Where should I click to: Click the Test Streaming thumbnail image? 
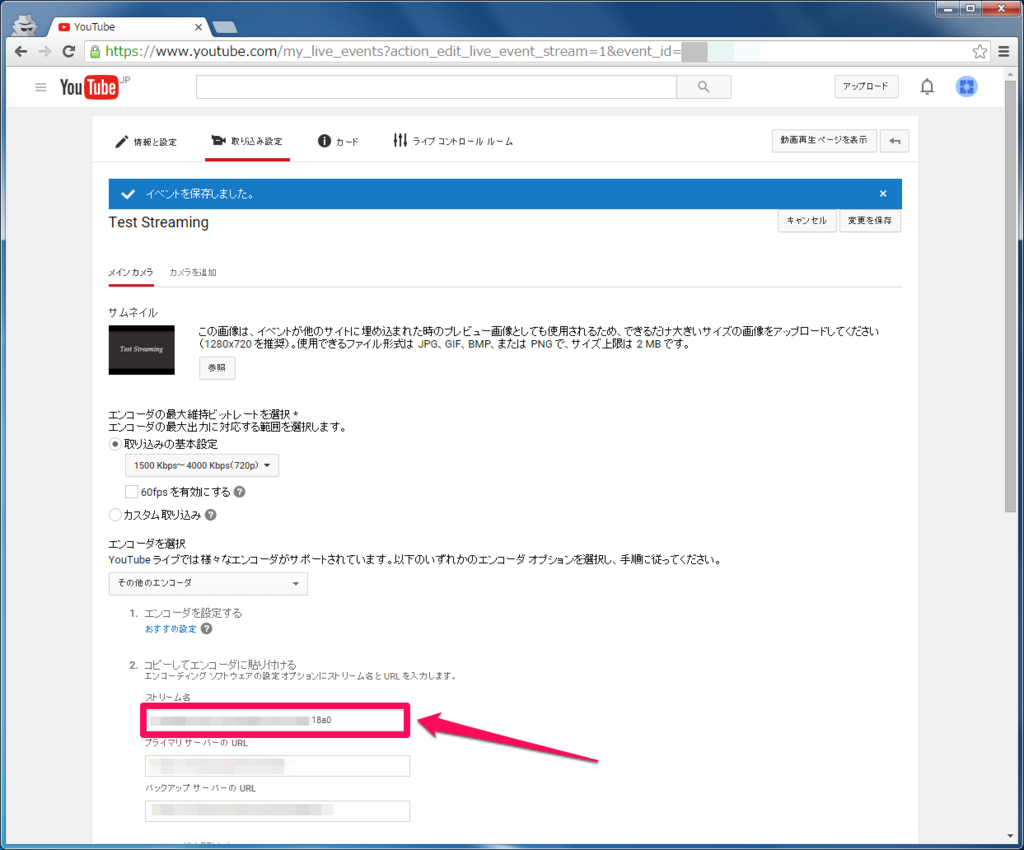pyautogui.click(x=142, y=349)
